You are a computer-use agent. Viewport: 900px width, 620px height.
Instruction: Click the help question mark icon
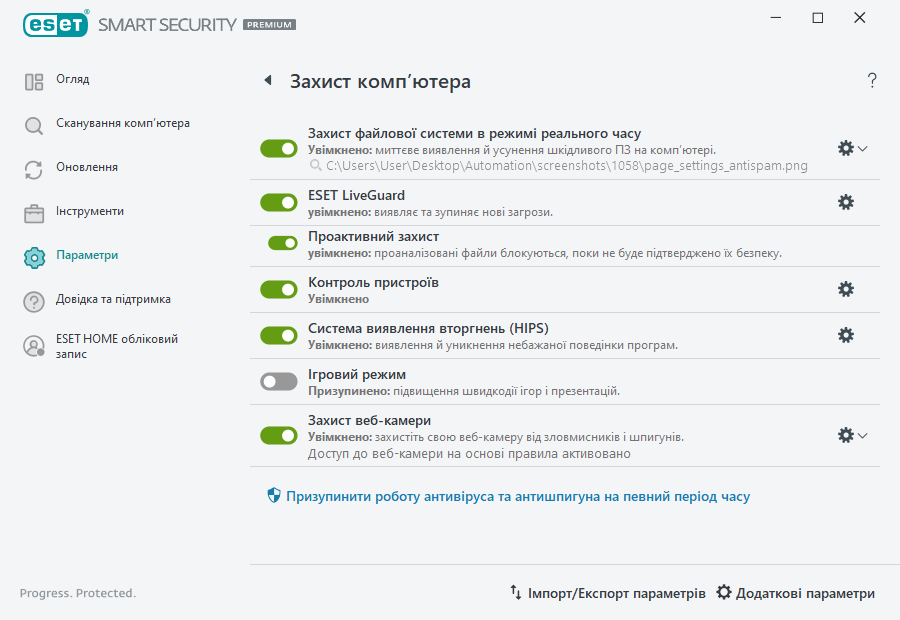coord(871,80)
